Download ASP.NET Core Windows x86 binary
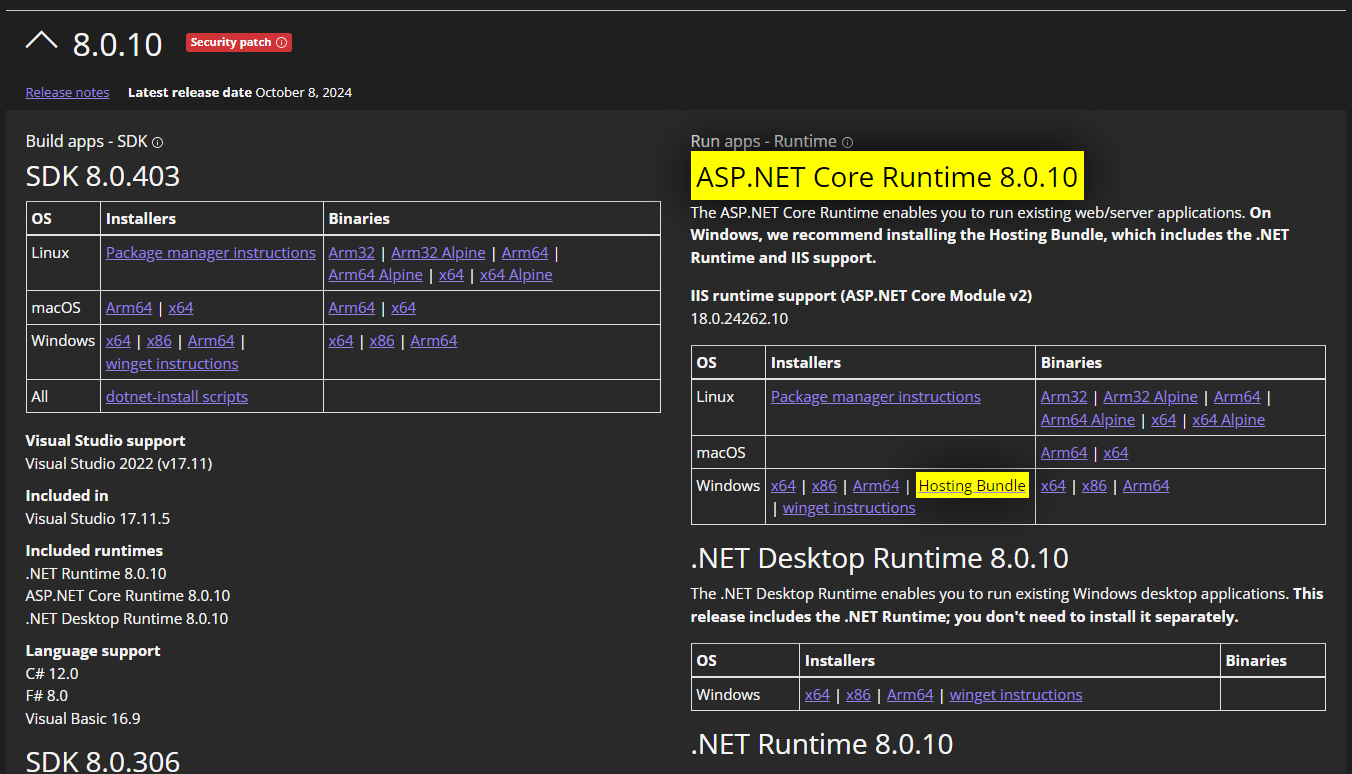 (x=1094, y=486)
